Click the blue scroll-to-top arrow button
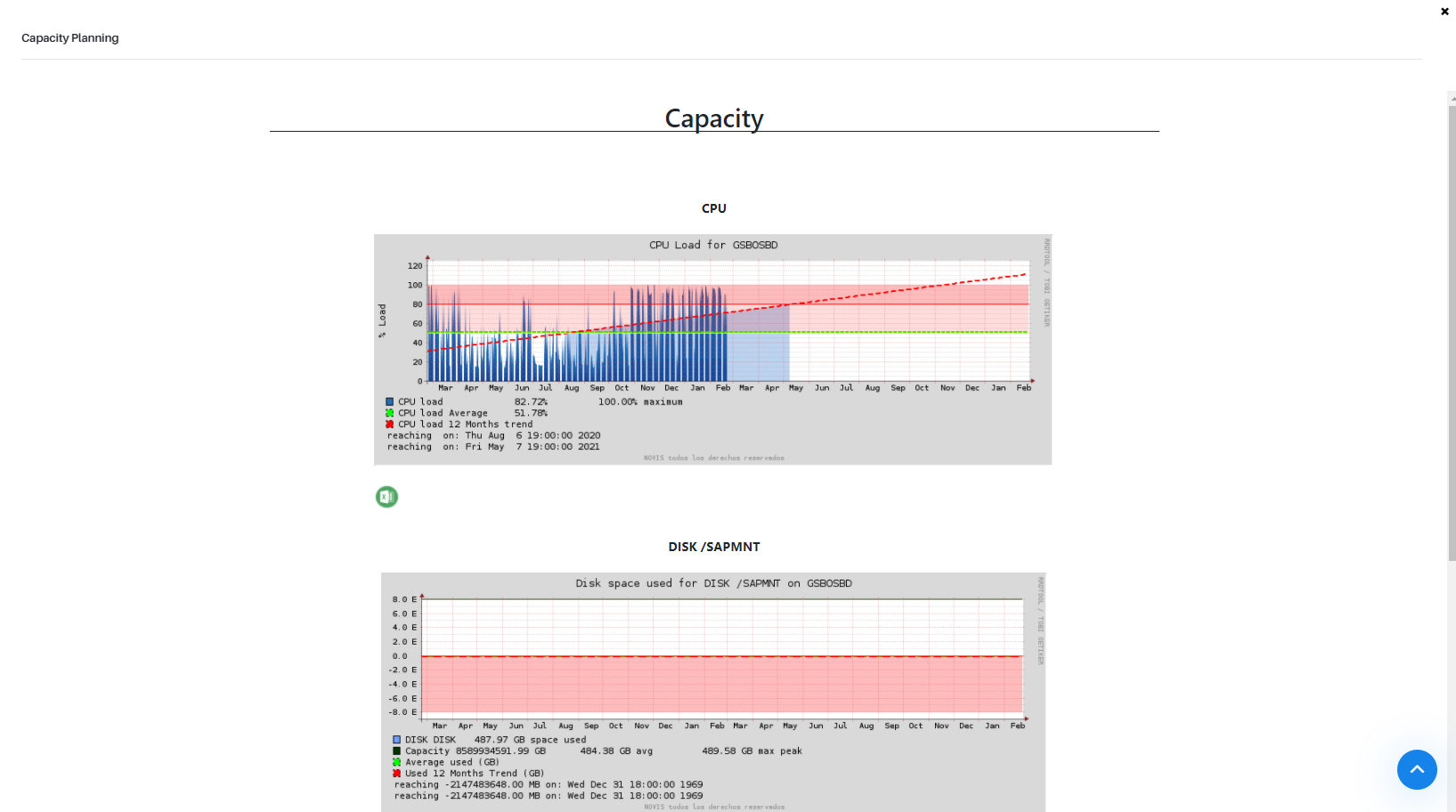 [1416, 769]
